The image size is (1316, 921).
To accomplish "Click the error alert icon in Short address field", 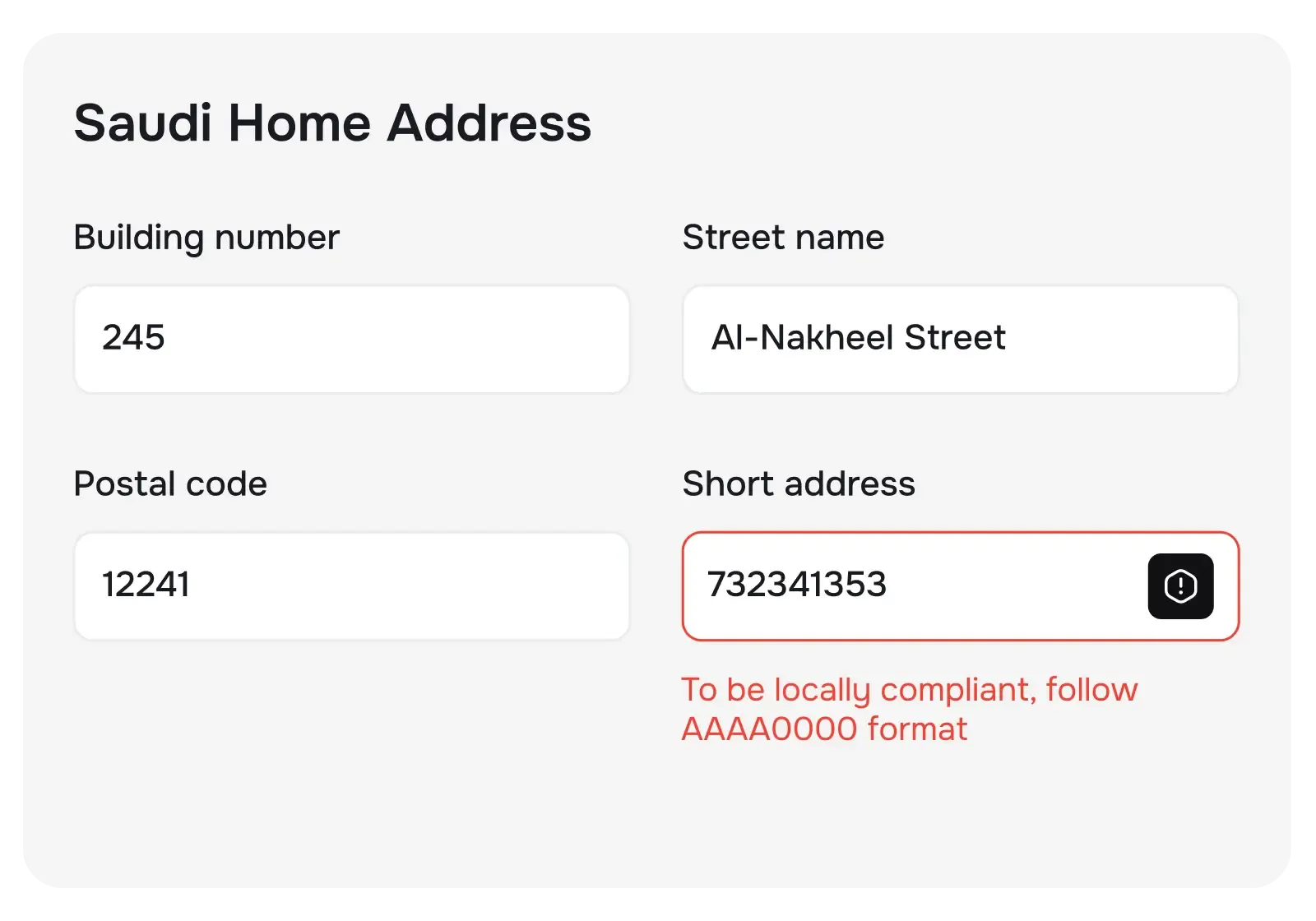I will tap(1179, 585).
